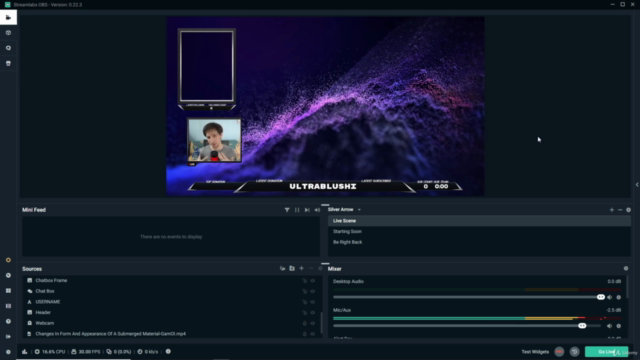Toggle visibility of the mp4 video source
Screen dimensions: 640x360
(x=313, y=334)
